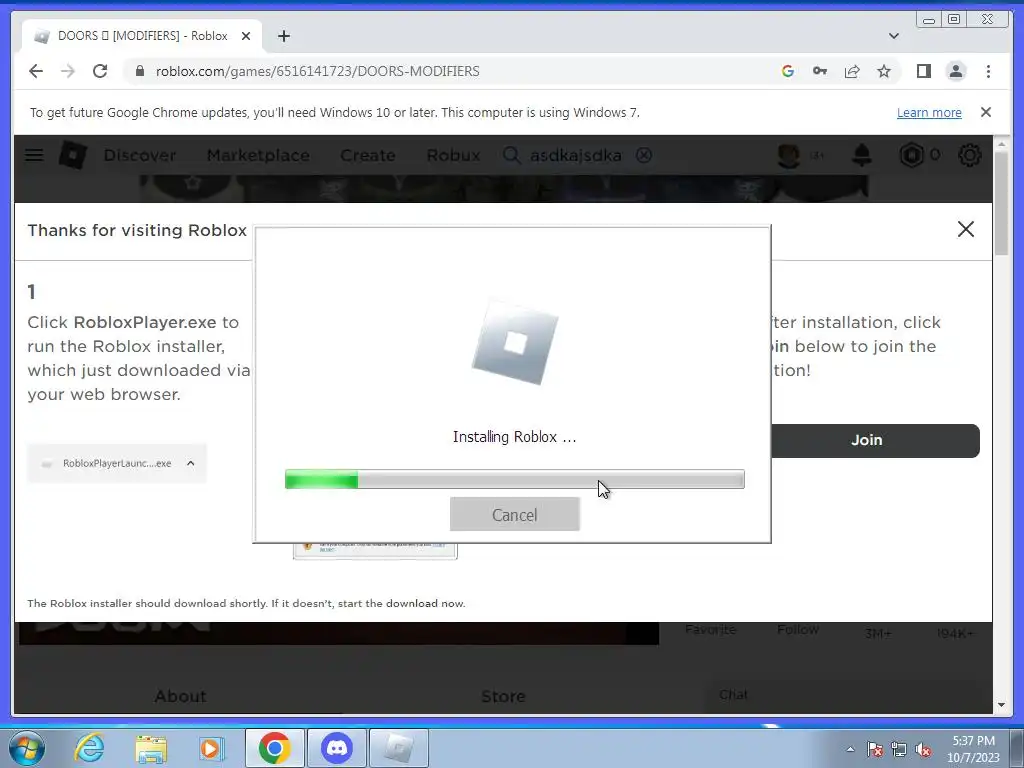
Task: Open the Chrome three-dot menu
Action: (988, 71)
